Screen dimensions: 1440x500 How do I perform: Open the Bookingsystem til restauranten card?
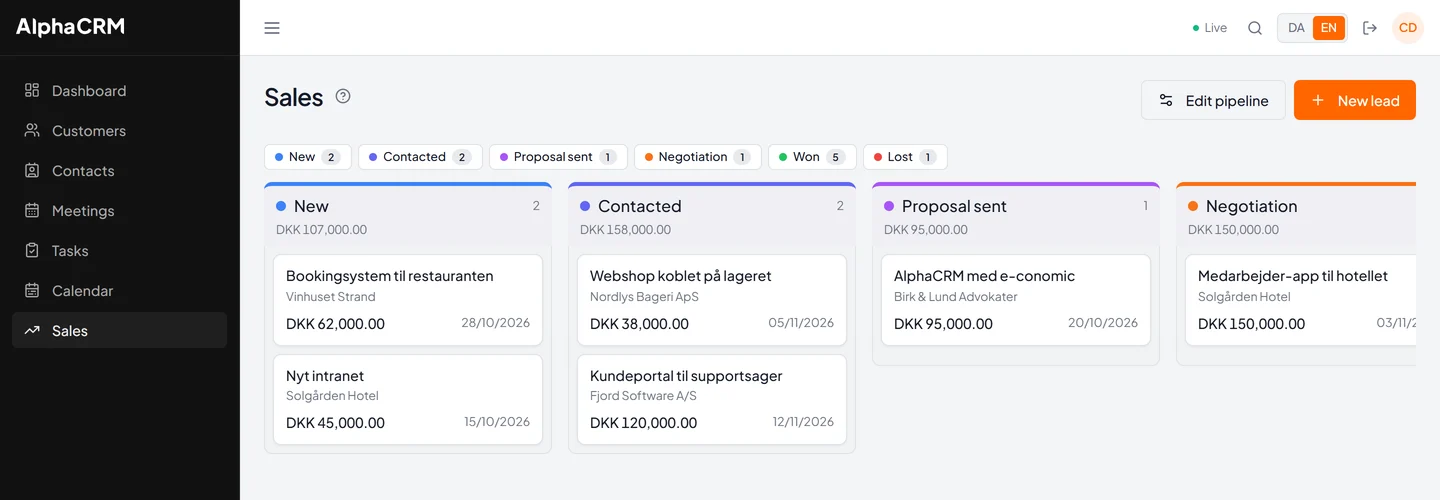coord(408,300)
